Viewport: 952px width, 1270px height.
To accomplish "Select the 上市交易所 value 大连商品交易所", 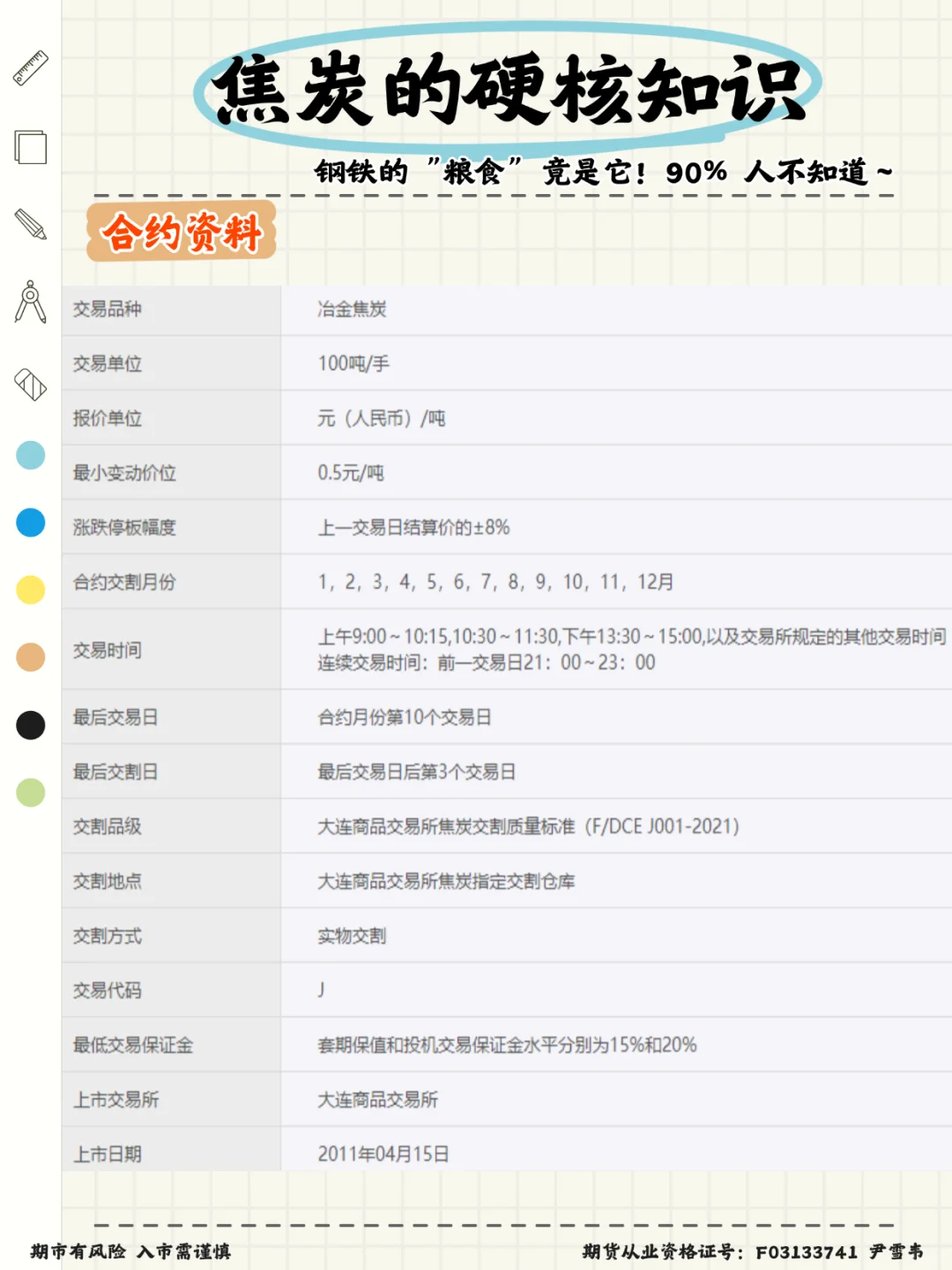I will tap(377, 1100).
